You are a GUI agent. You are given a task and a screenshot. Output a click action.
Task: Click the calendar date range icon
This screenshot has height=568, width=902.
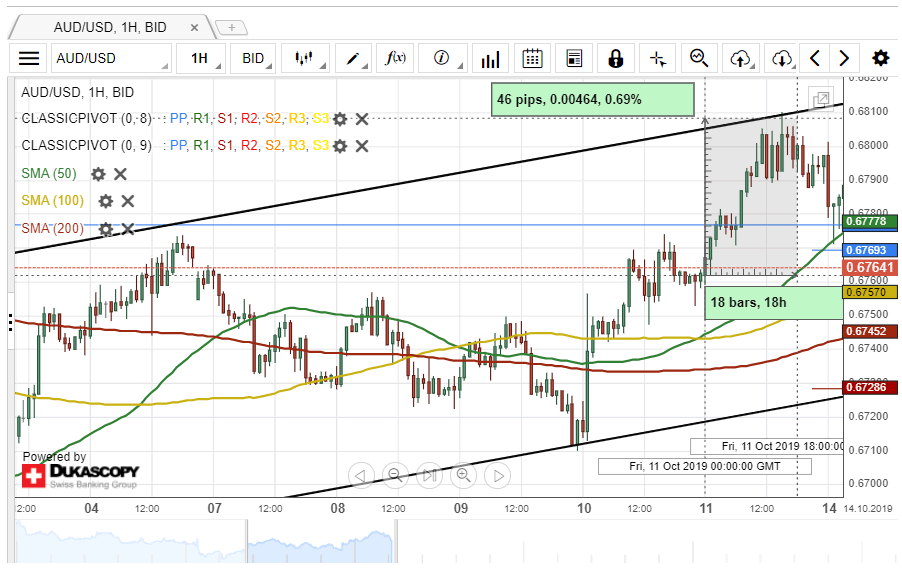(x=532, y=58)
